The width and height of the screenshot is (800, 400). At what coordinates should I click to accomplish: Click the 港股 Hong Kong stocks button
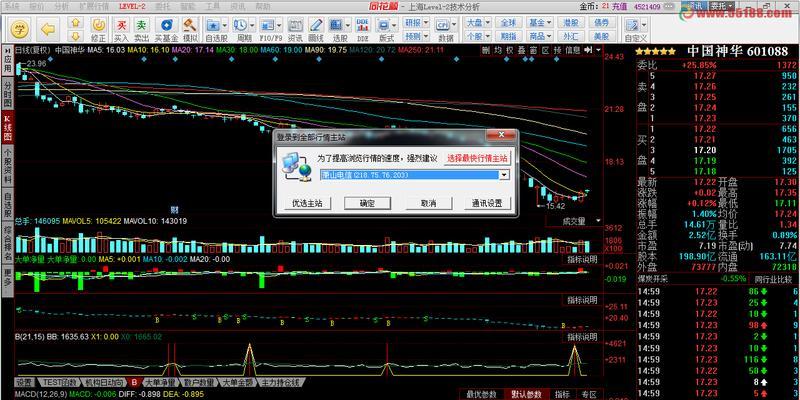click(571, 22)
